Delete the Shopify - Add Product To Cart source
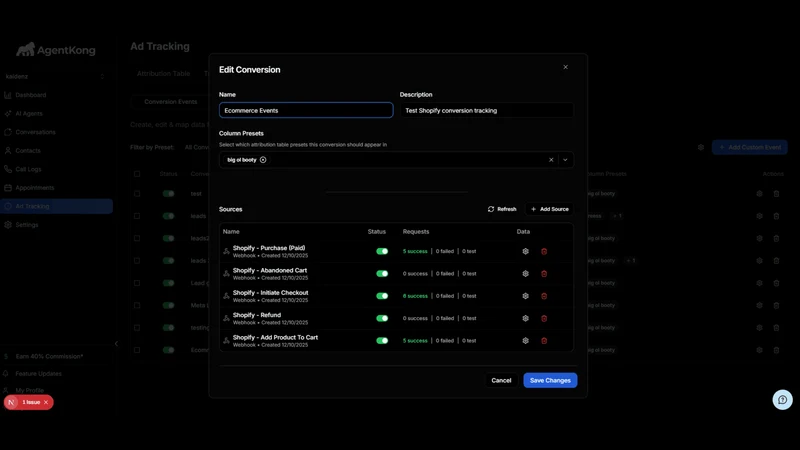 coord(544,341)
